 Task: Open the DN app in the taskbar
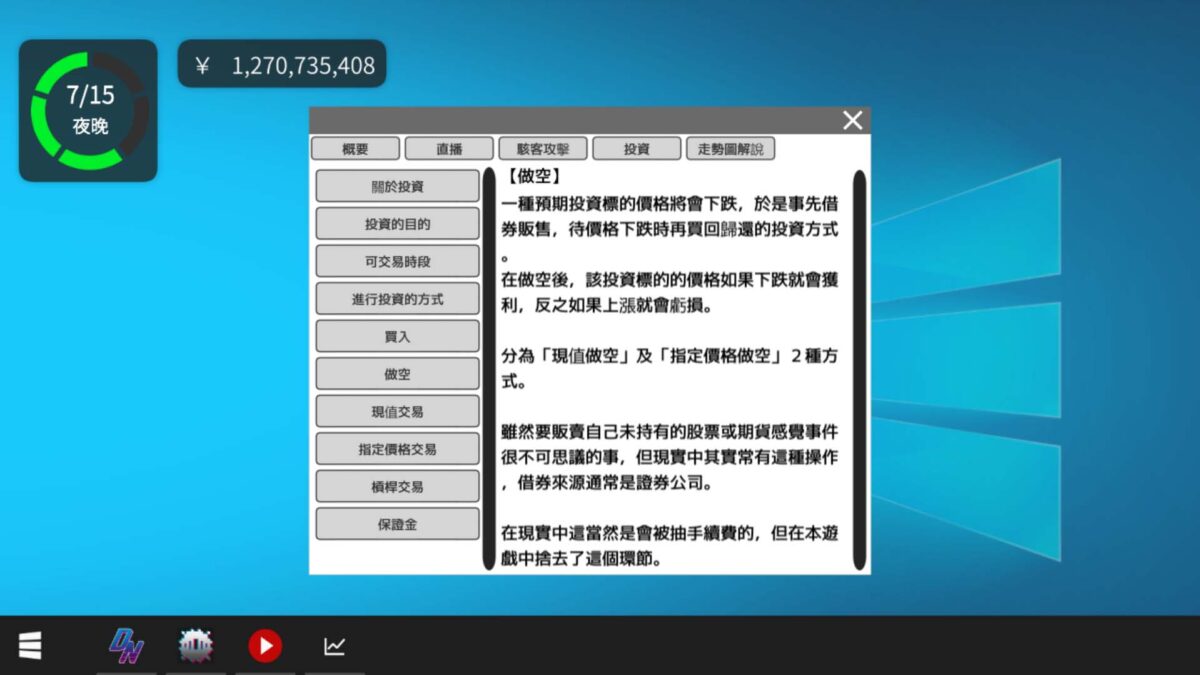(x=126, y=646)
